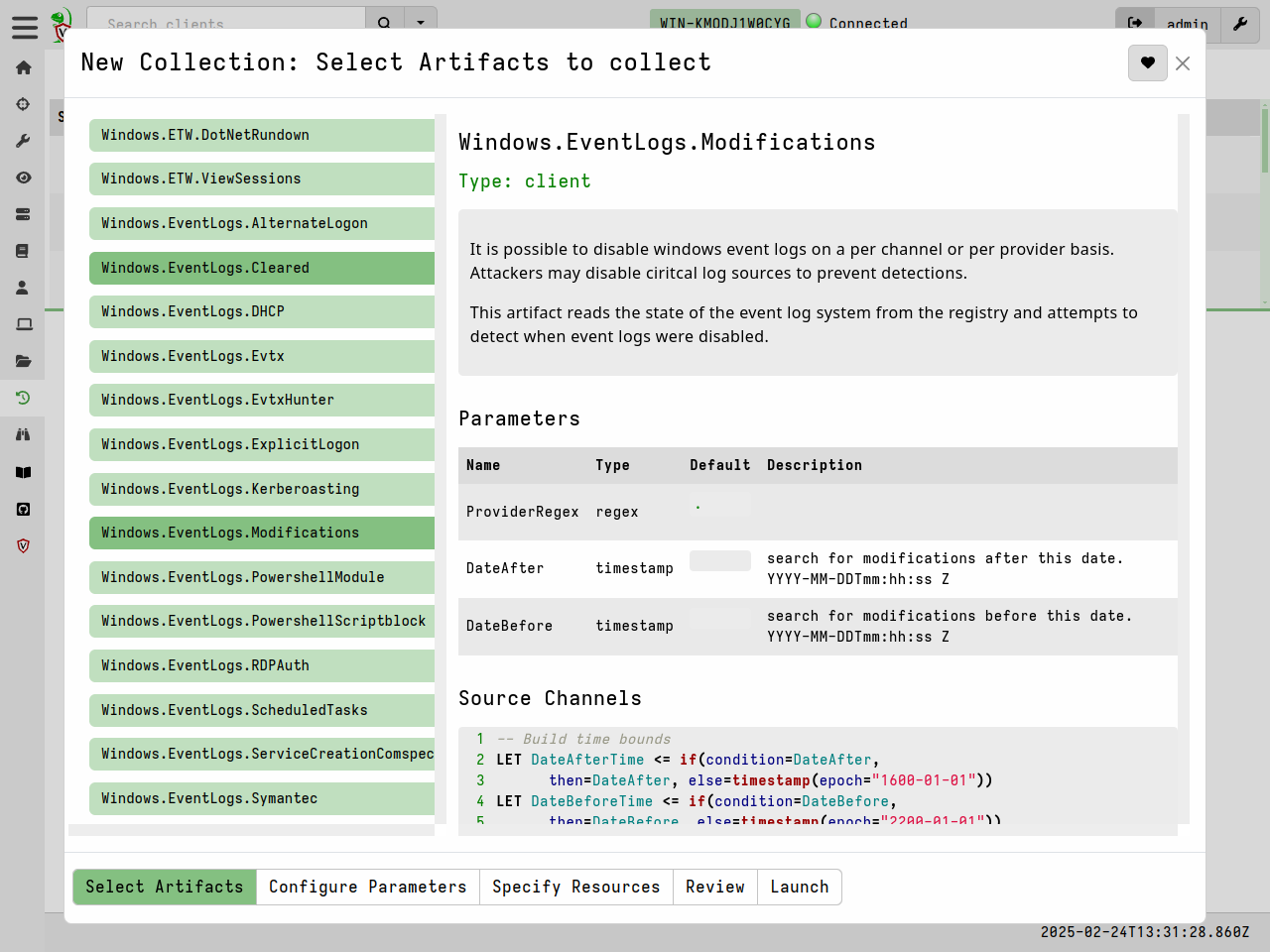Click the Review step button

click(714, 887)
